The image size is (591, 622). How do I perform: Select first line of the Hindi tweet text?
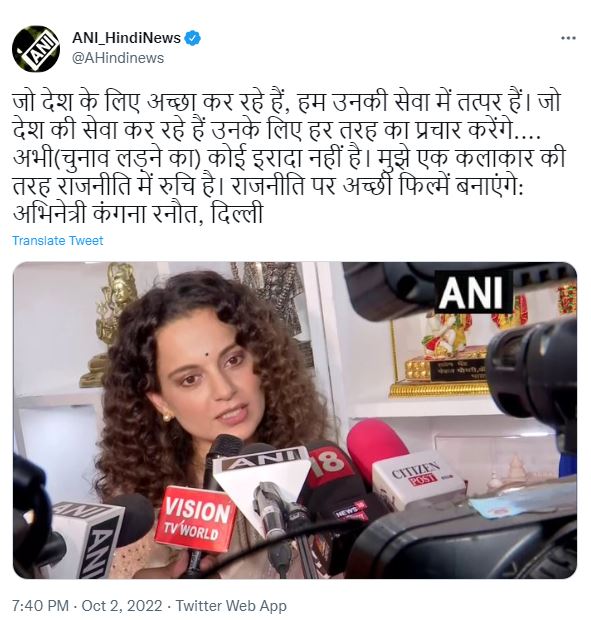(286, 102)
